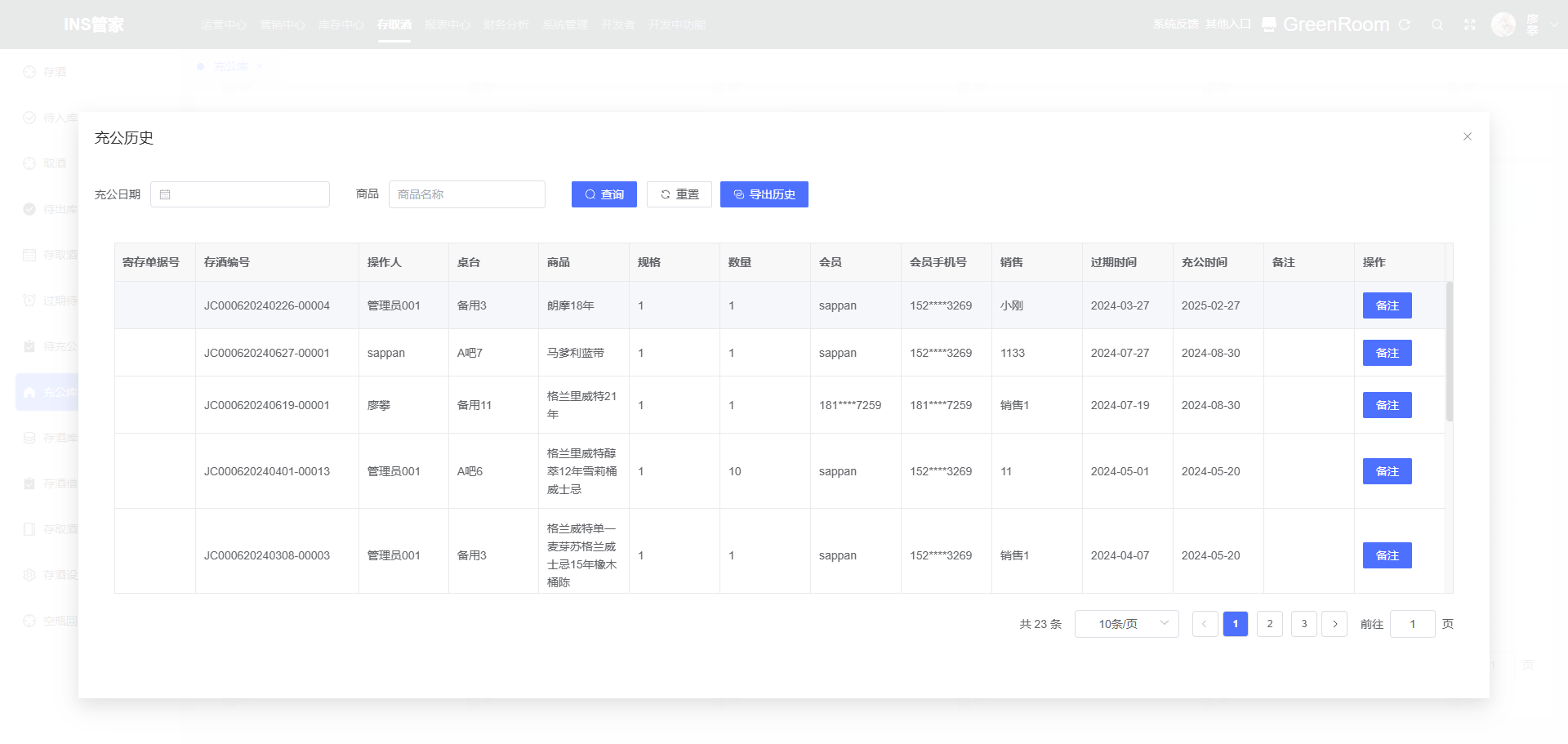Open the 开发者 top menu
This screenshot has height=744, width=1568.
(618, 25)
